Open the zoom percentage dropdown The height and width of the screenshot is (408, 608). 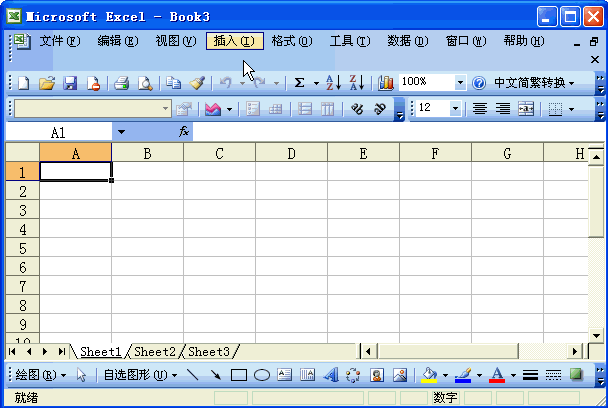[460, 83]
